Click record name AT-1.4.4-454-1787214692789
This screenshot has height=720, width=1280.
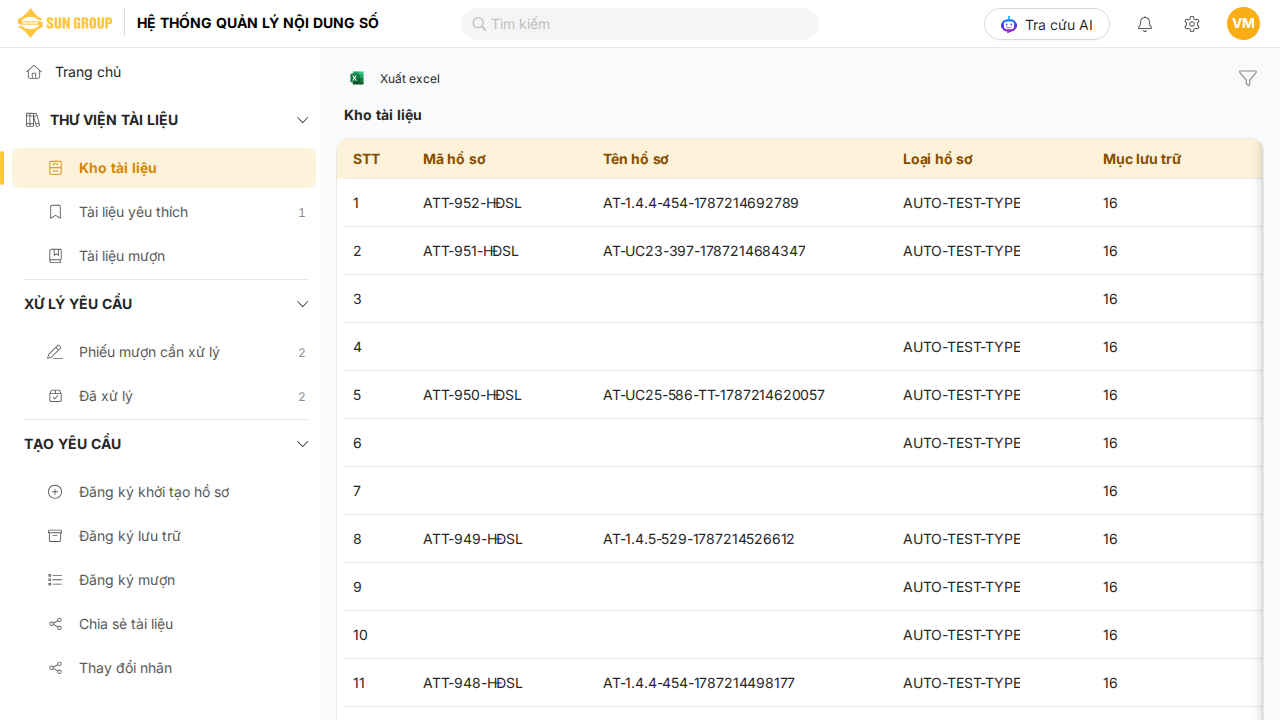click(x=701, y=203)
